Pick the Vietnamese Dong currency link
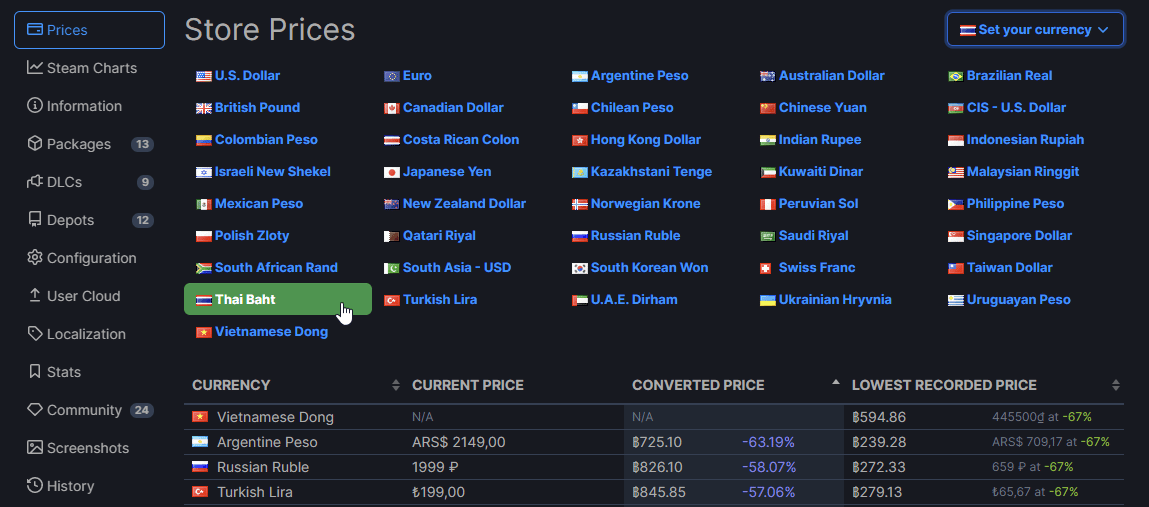 pos(262,332)
